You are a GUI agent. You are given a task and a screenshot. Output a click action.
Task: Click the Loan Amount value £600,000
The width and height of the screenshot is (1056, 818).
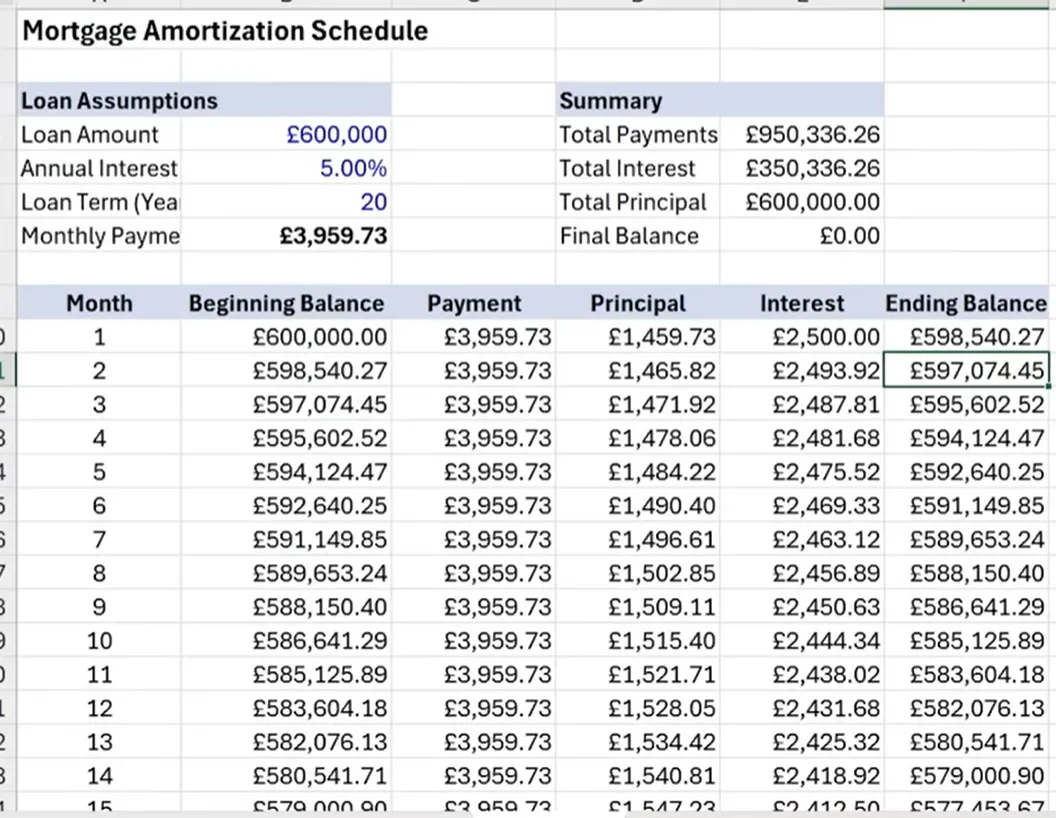[336, 135]
